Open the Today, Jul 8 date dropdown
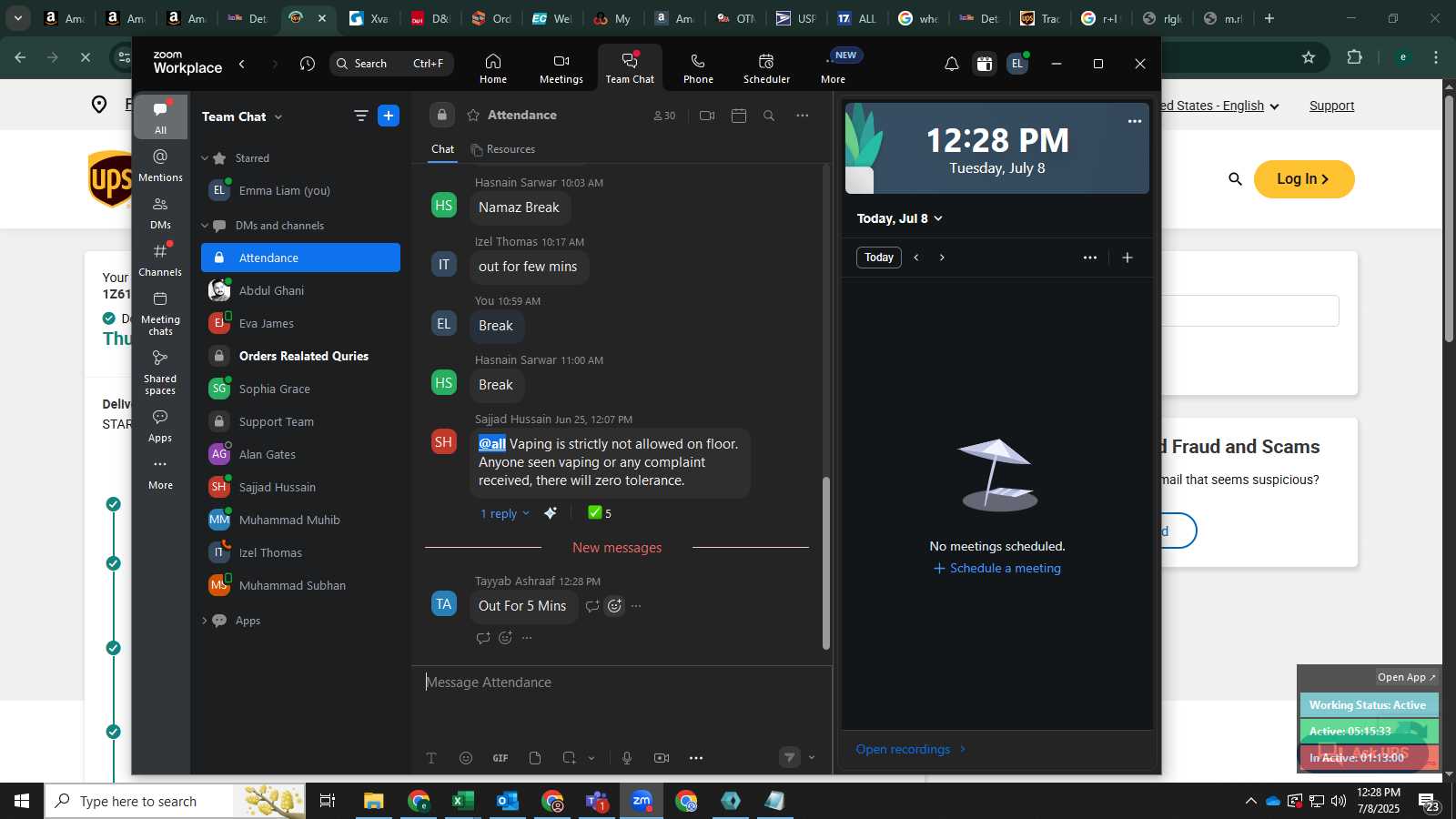 (899, 218)
